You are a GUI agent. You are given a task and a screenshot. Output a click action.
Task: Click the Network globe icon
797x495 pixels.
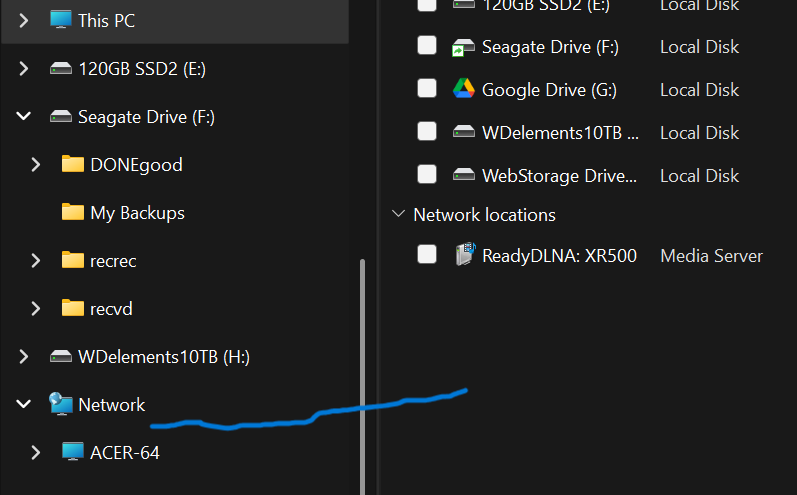pos(60,404)
